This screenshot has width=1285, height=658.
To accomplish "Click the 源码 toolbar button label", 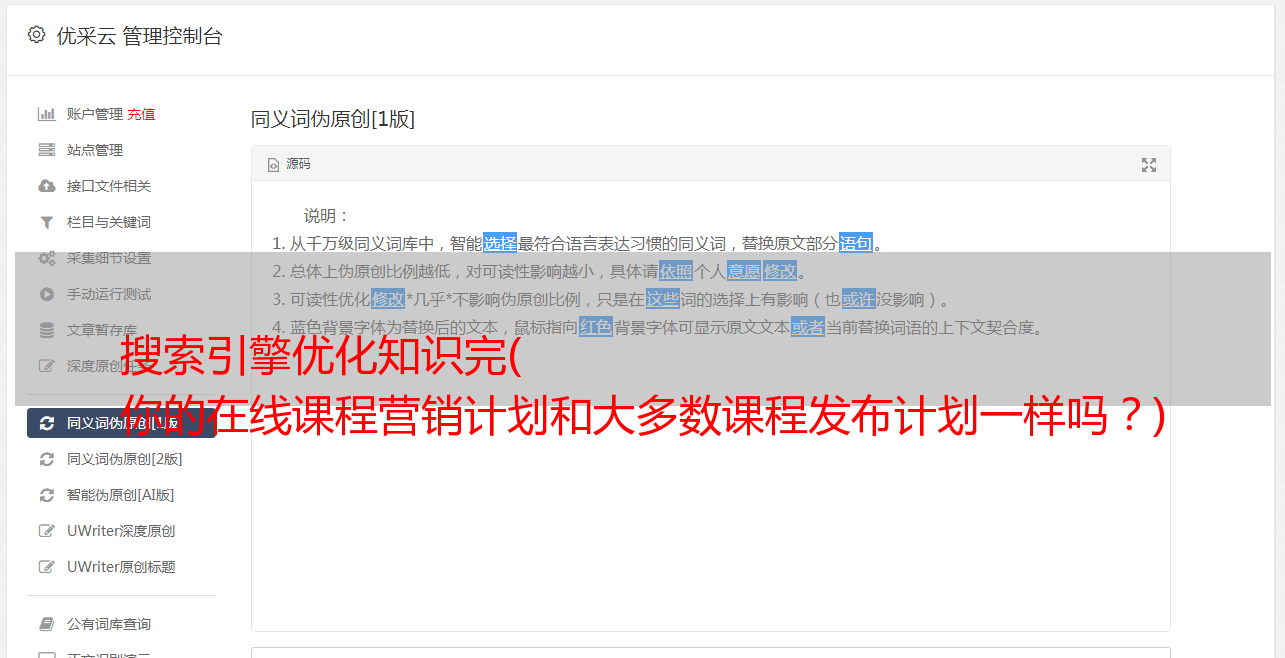I will tap(298, 164).
